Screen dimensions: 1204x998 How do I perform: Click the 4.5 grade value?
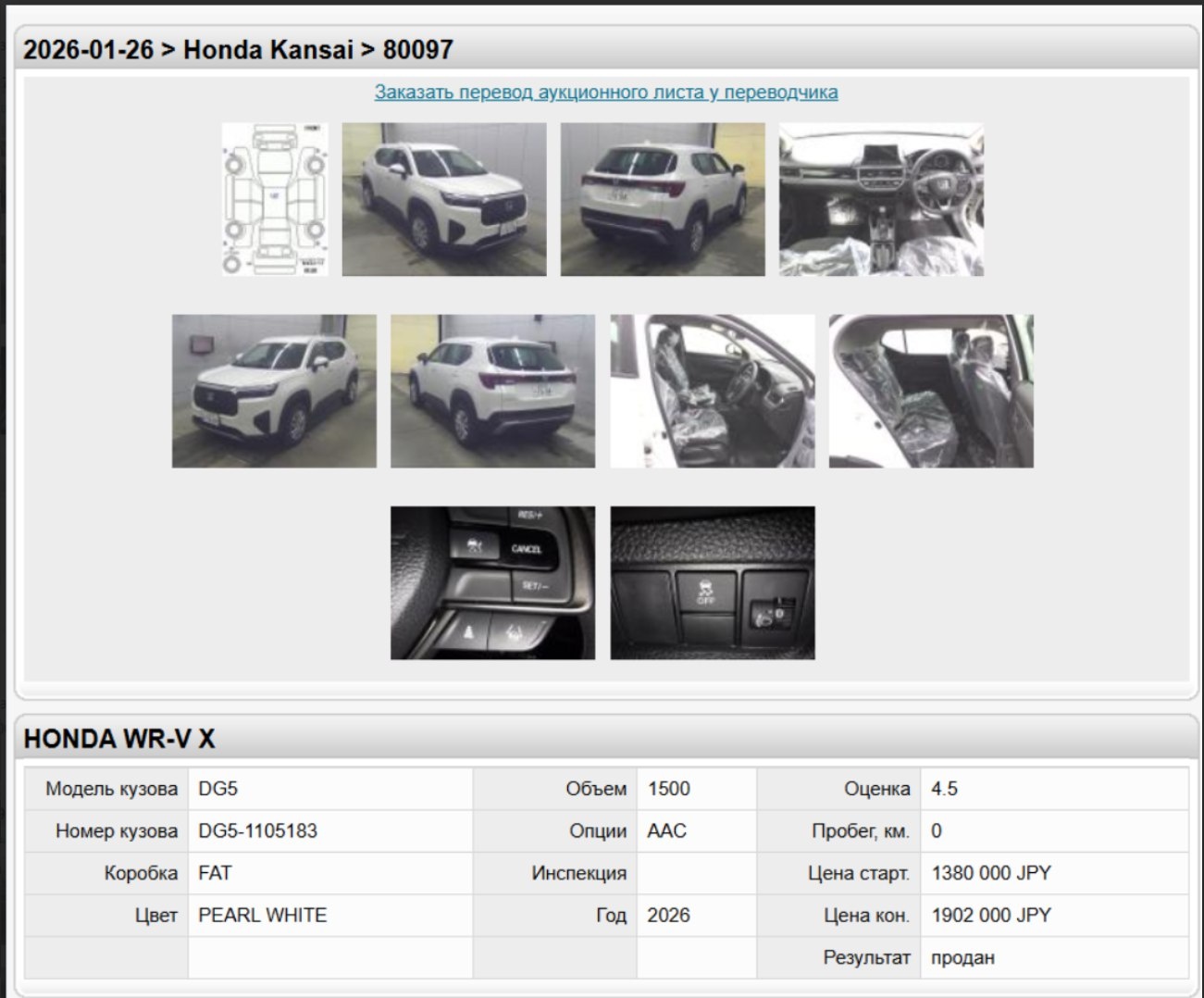[945, 790]
